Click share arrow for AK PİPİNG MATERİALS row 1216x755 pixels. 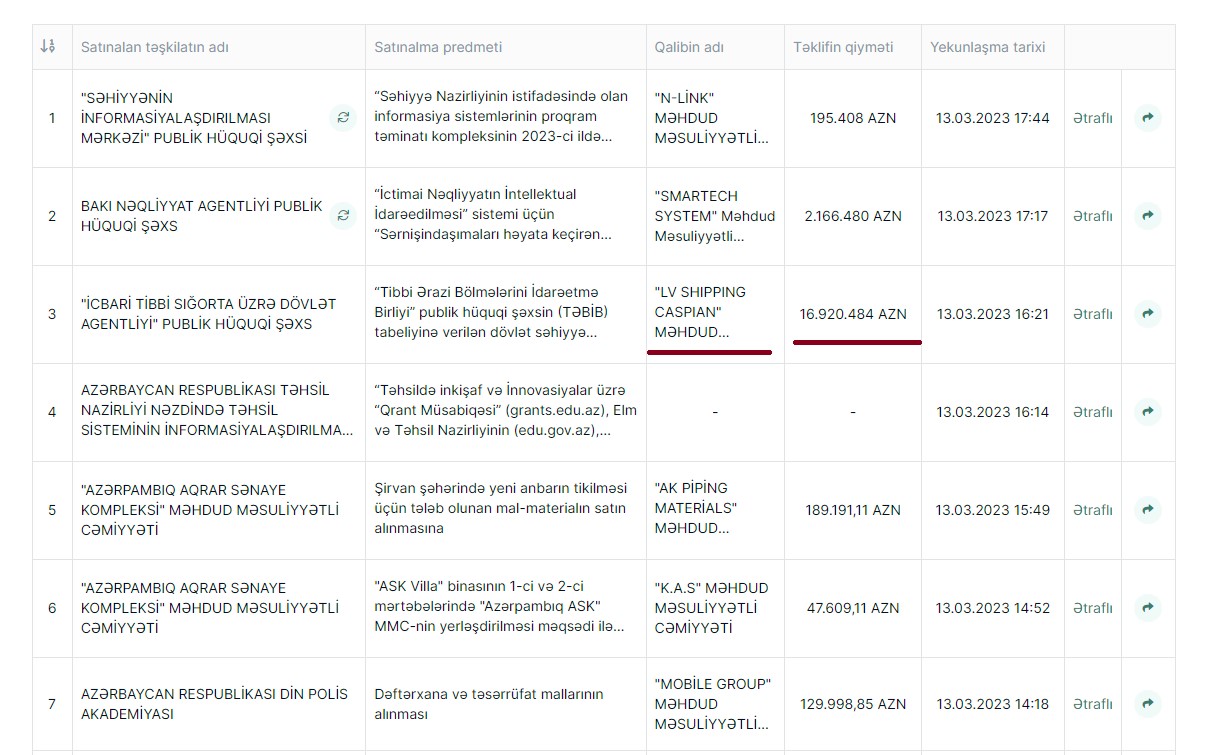point(1148,510)
